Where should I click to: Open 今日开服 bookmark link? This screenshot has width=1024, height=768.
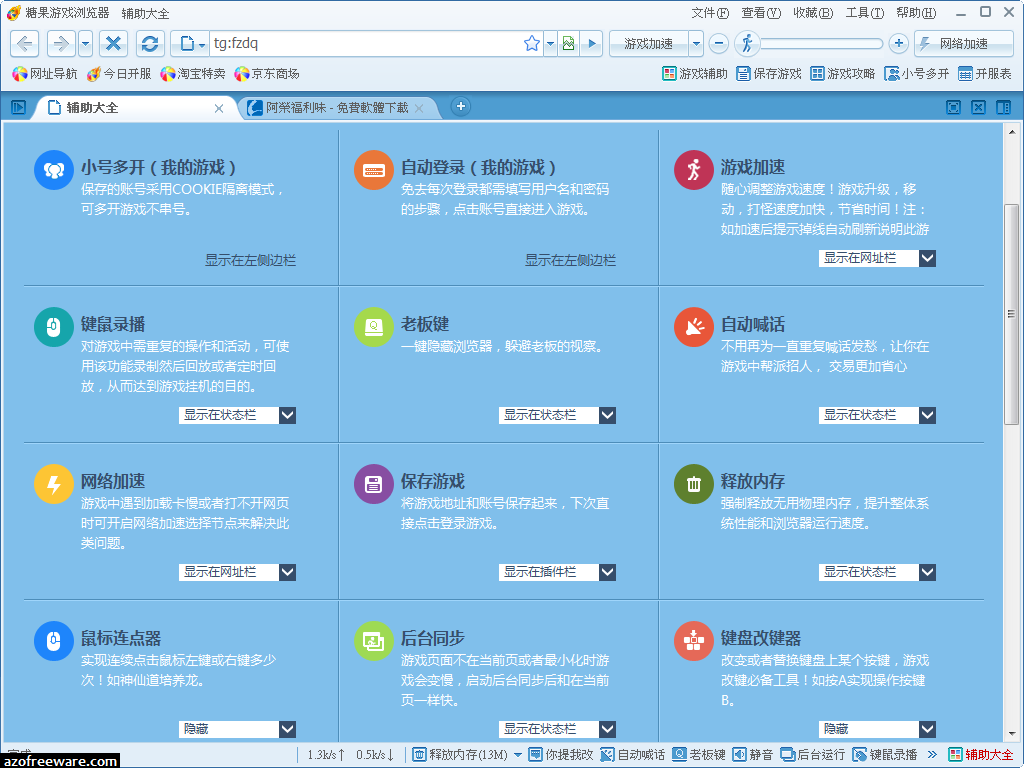tap(118, 74)
